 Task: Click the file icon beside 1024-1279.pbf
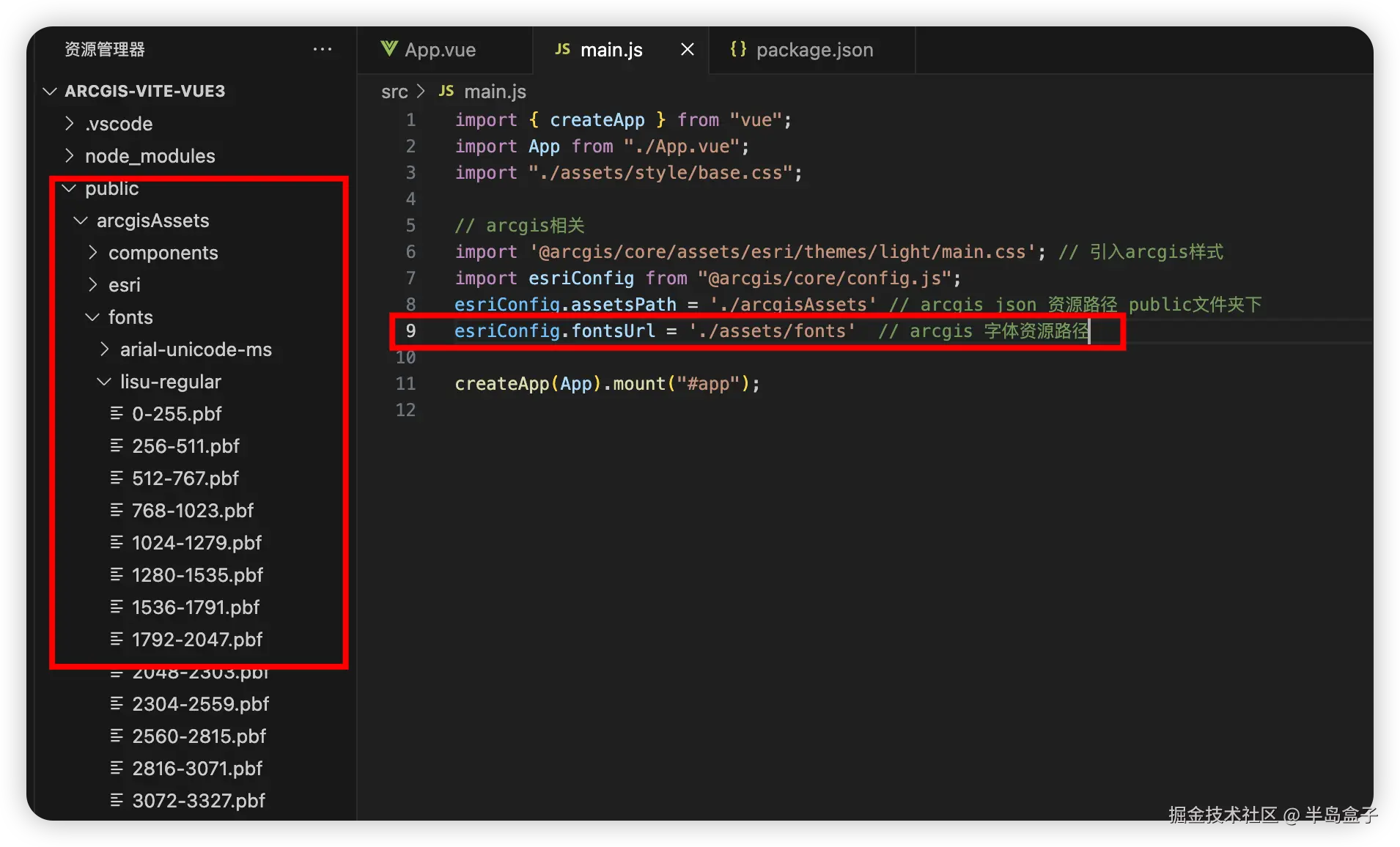117,542
